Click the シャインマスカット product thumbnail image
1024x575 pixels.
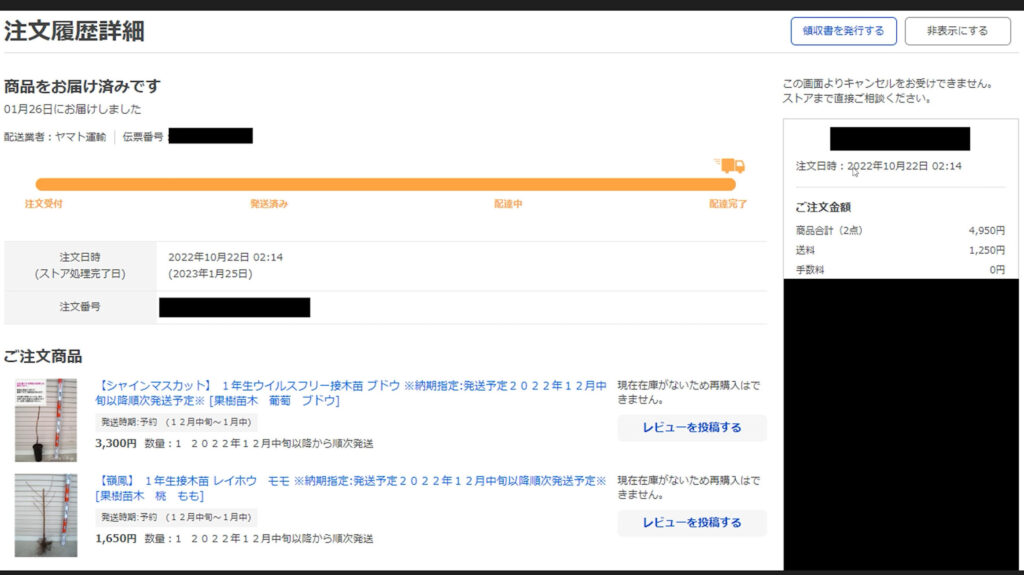46,419
